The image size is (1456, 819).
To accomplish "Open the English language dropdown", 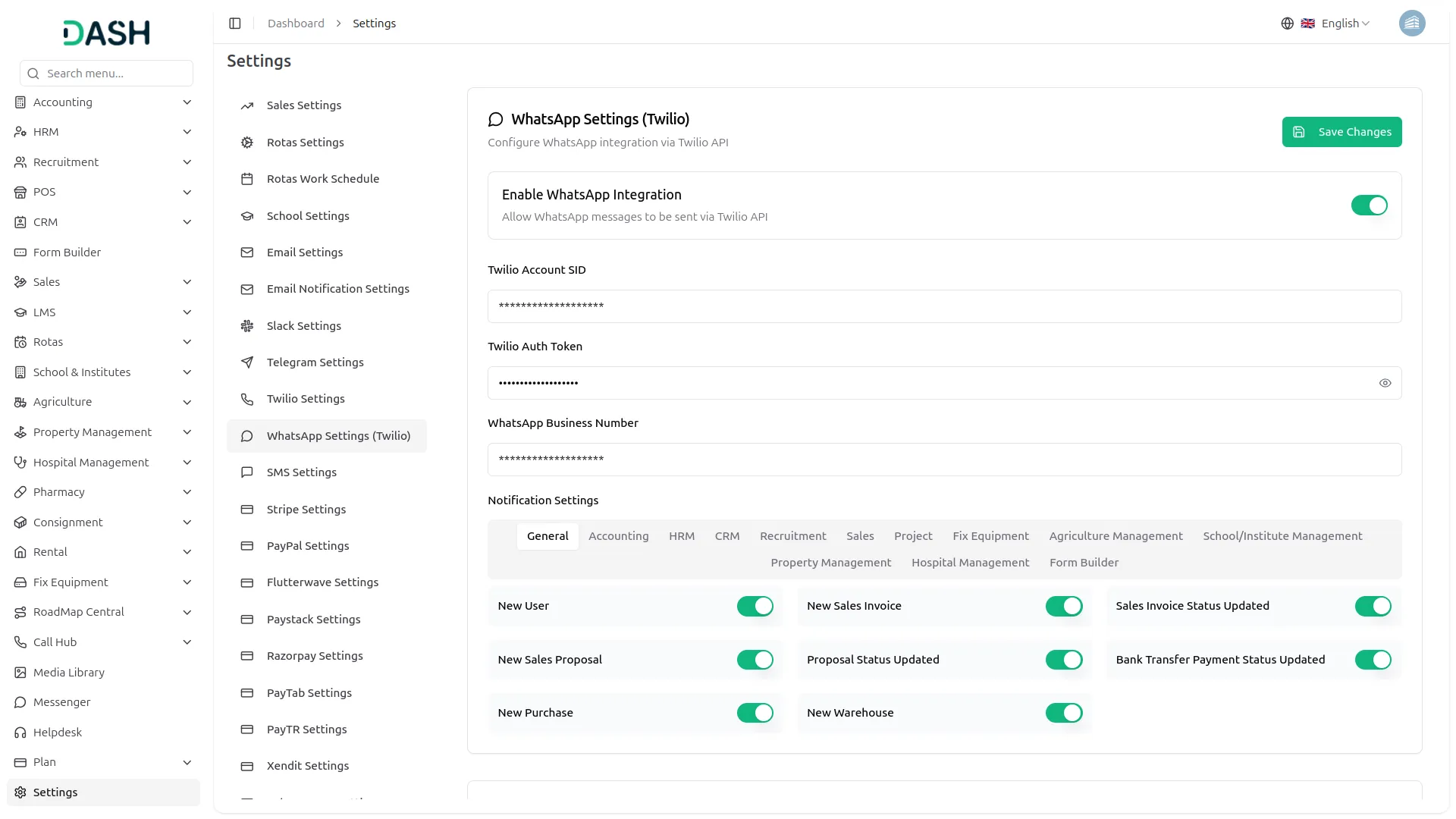I will pos(1338,23).
